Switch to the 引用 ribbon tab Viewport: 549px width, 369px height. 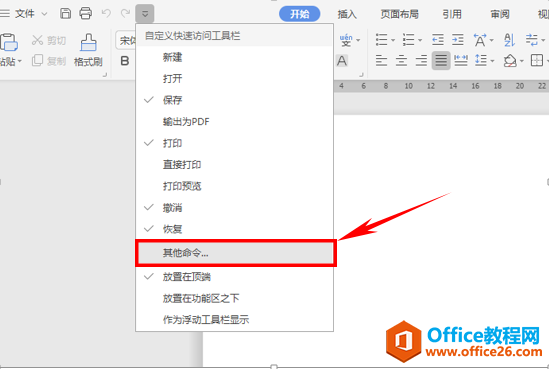click(x=452, y=14)
